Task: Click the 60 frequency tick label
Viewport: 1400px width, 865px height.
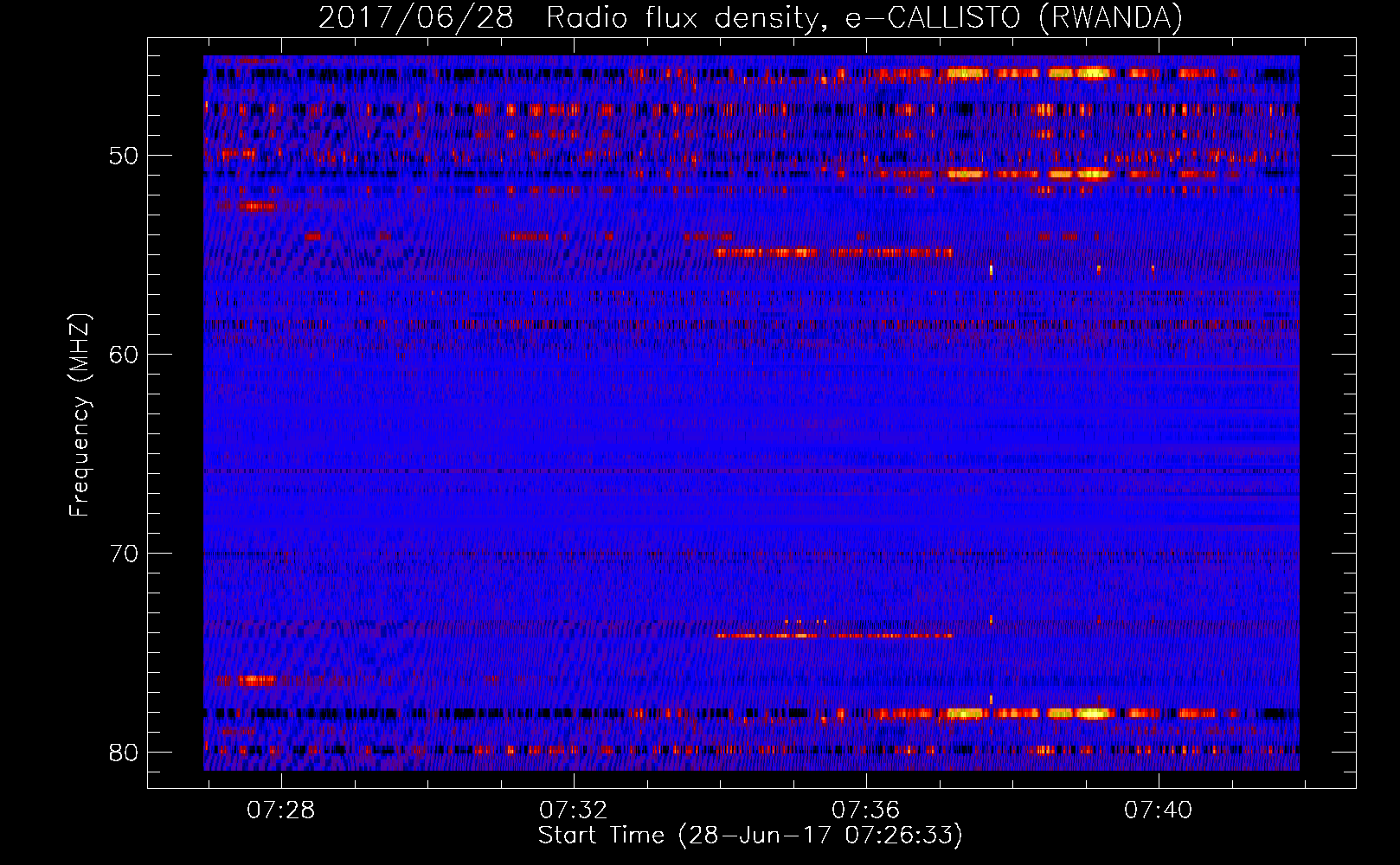Action: point(124,355)
